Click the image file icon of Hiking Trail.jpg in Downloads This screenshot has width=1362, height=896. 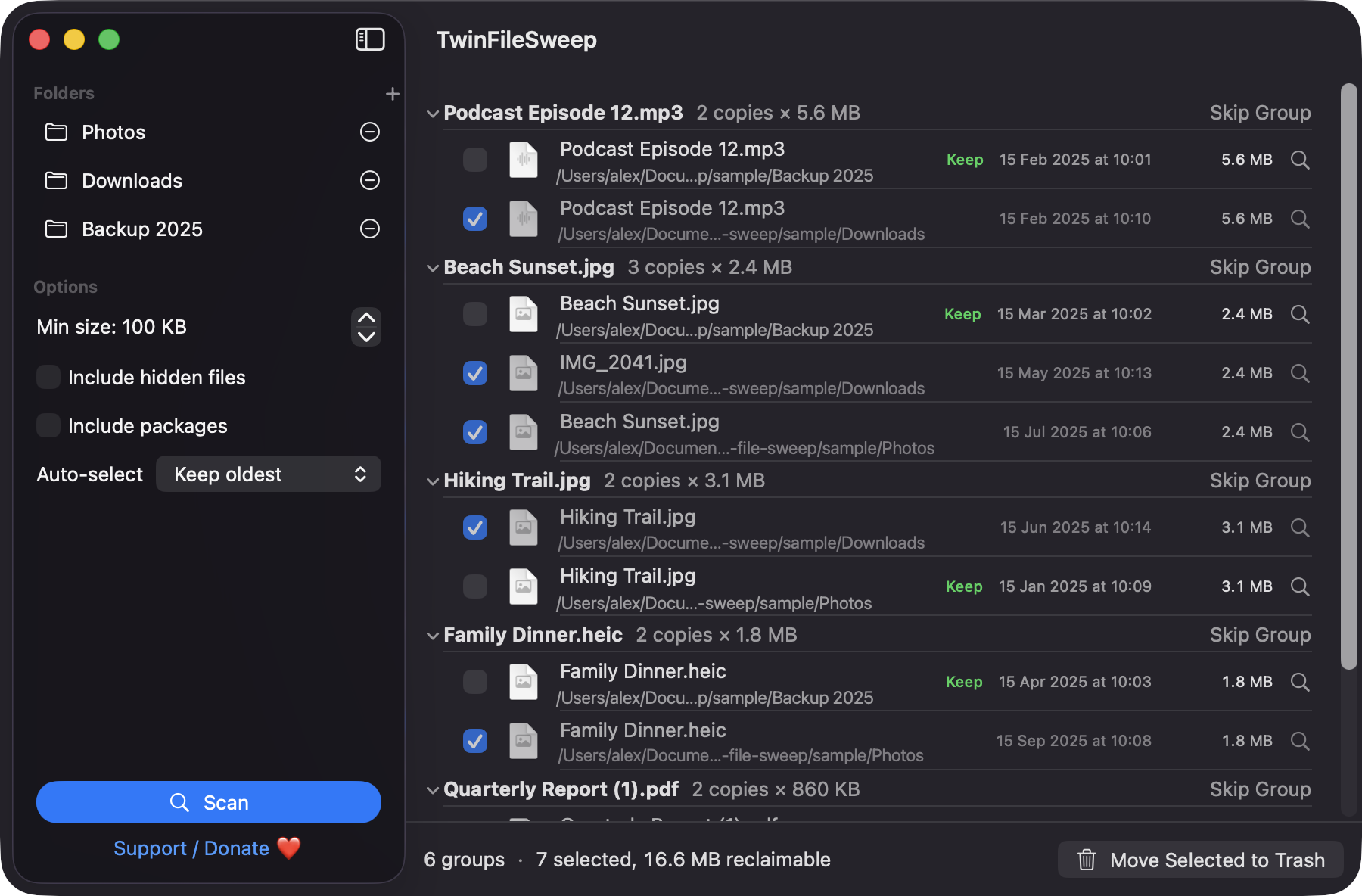(524, 527)
